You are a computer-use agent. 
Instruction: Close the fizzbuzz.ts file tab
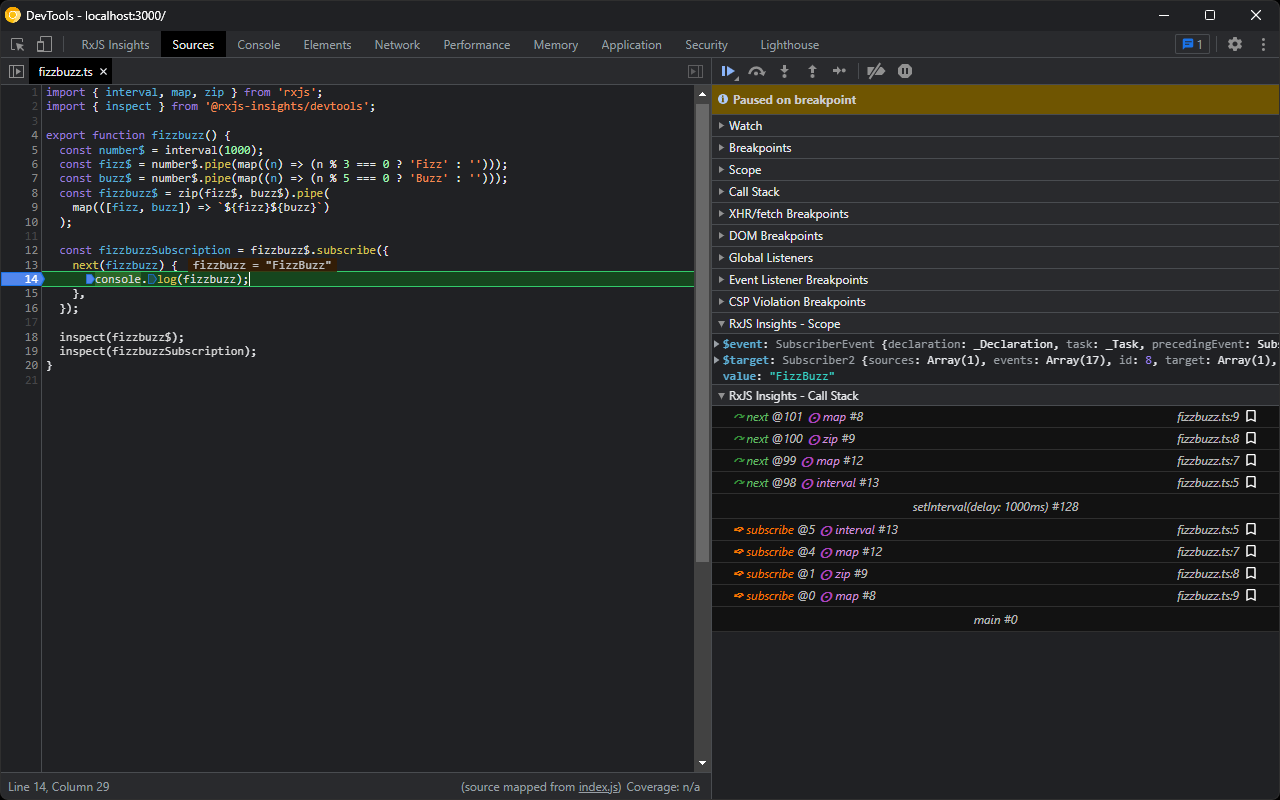click(103, 72)
